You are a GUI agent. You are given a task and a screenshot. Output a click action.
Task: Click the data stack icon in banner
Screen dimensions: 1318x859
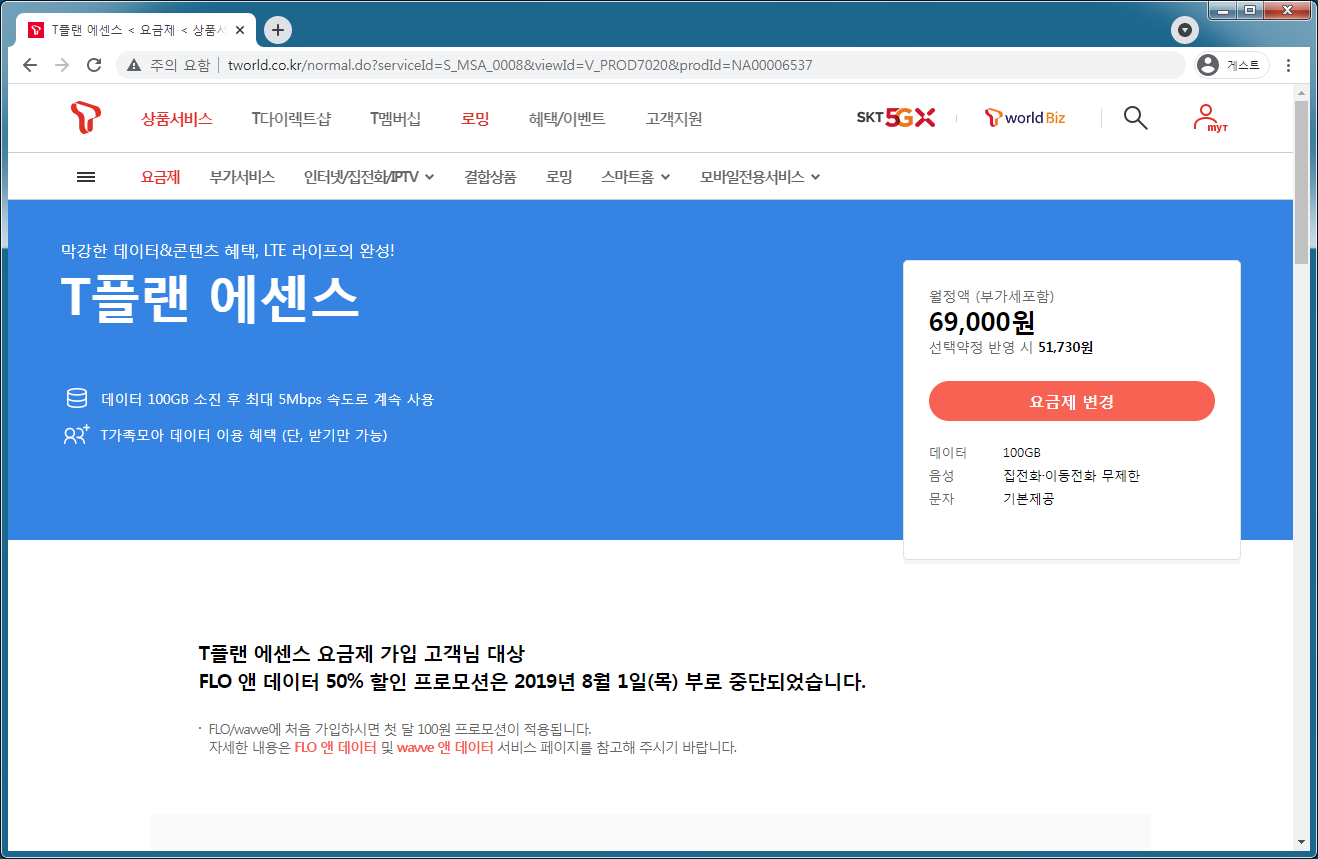(76, 399)
